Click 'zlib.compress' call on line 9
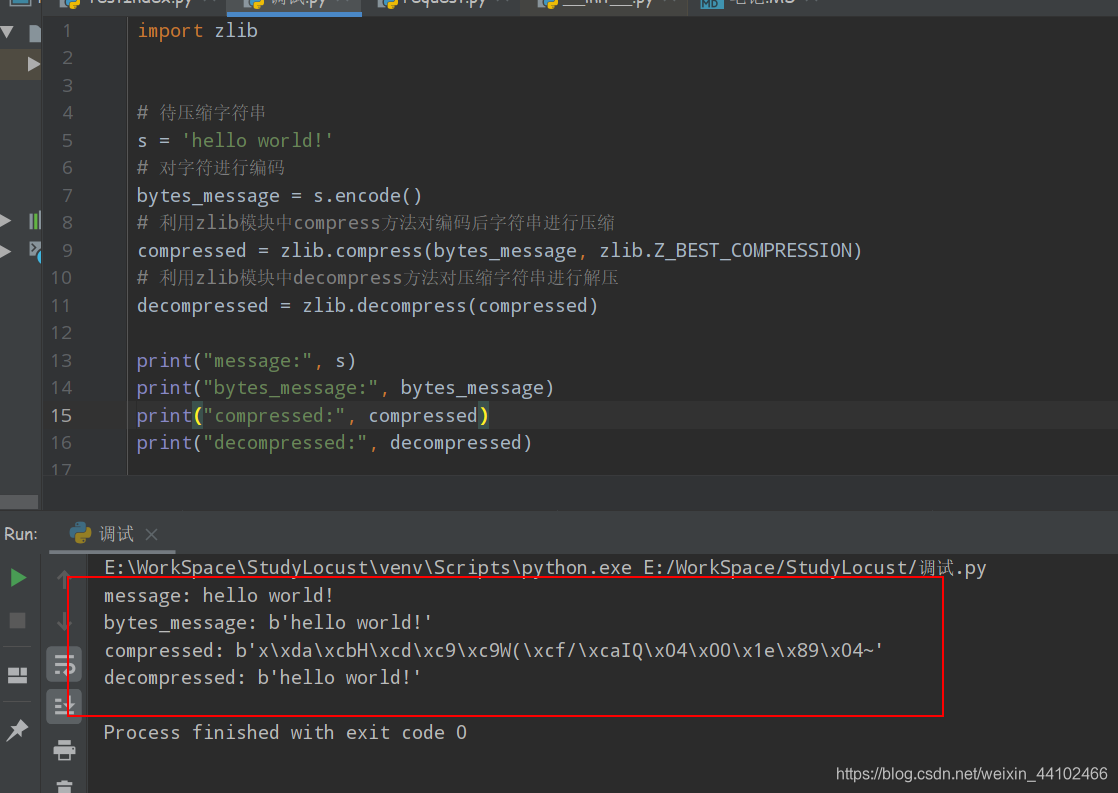The width and height of the screenshot is (1118, 793). tap(352, 250)
